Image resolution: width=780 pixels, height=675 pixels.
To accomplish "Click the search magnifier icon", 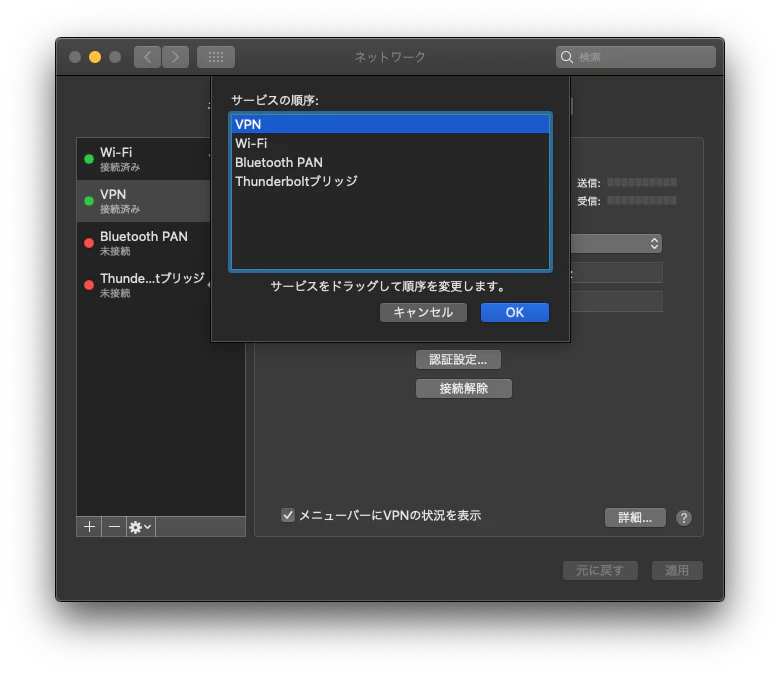I will 567,57.
